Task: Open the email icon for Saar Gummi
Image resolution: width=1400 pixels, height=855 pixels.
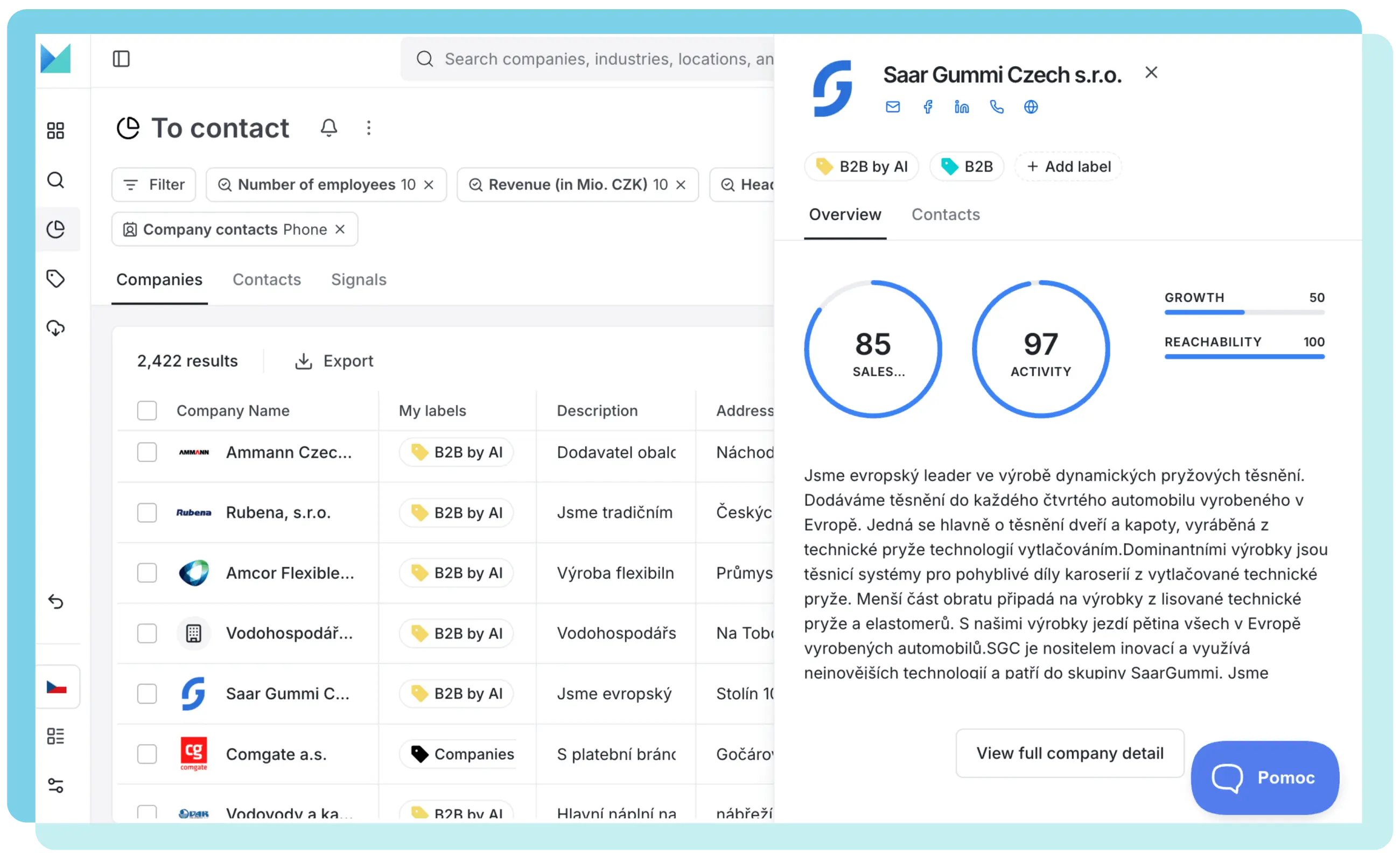Action: 893,107
